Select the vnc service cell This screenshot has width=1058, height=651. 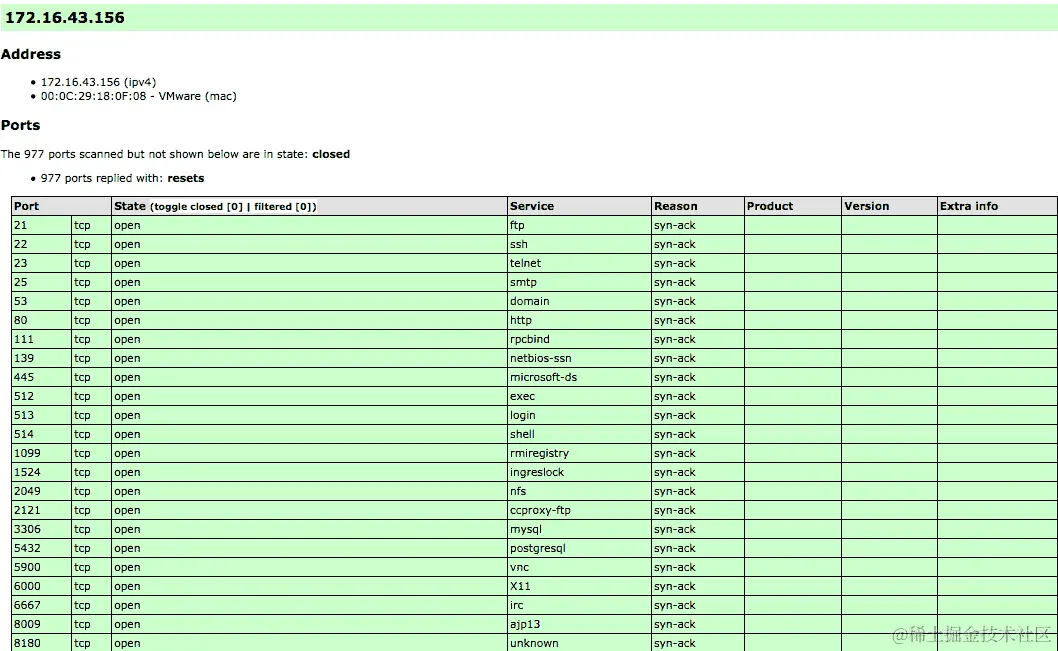pyautogui.click(x=578, y=567)
